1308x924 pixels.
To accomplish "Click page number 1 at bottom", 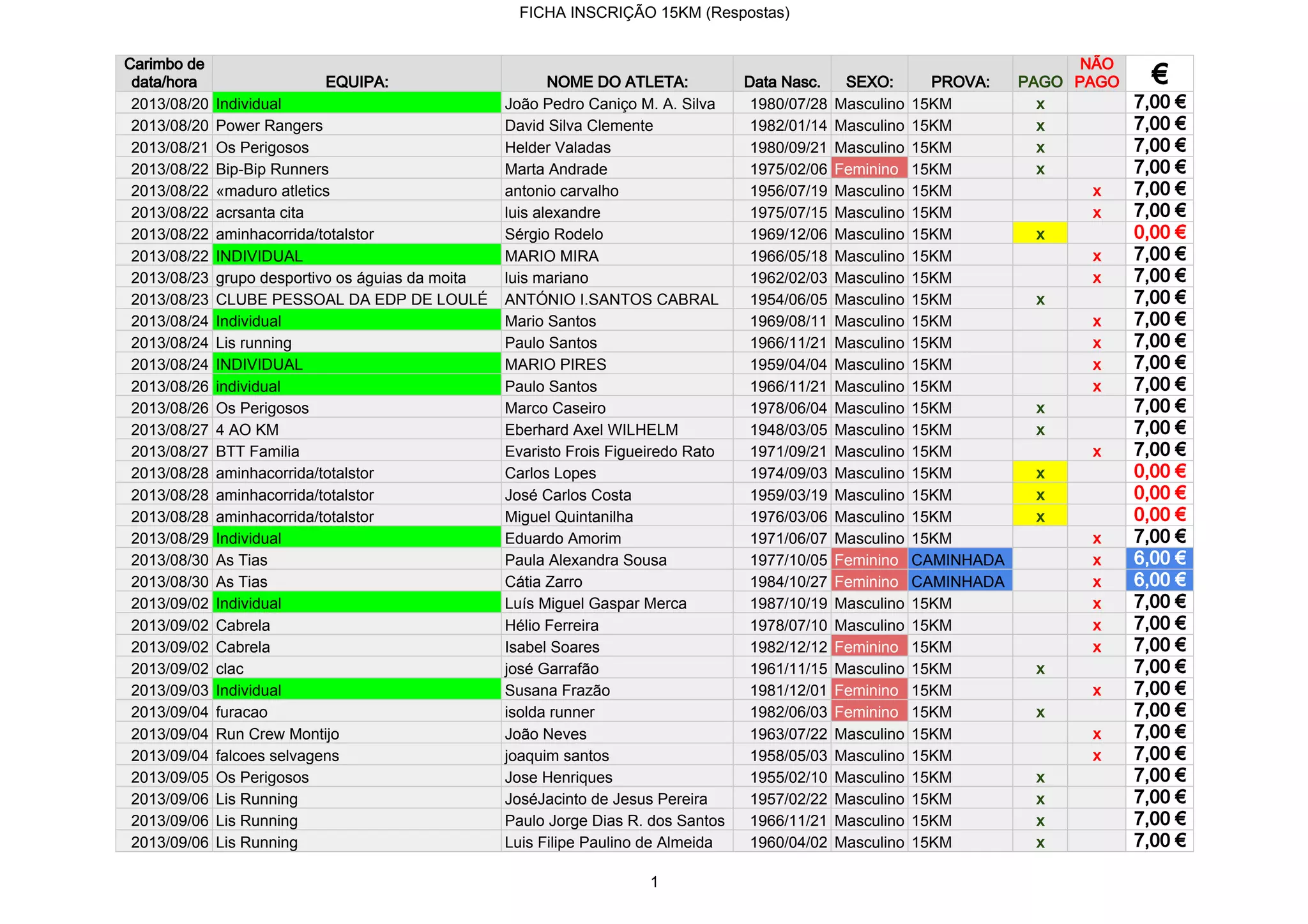I will [654, 882].
